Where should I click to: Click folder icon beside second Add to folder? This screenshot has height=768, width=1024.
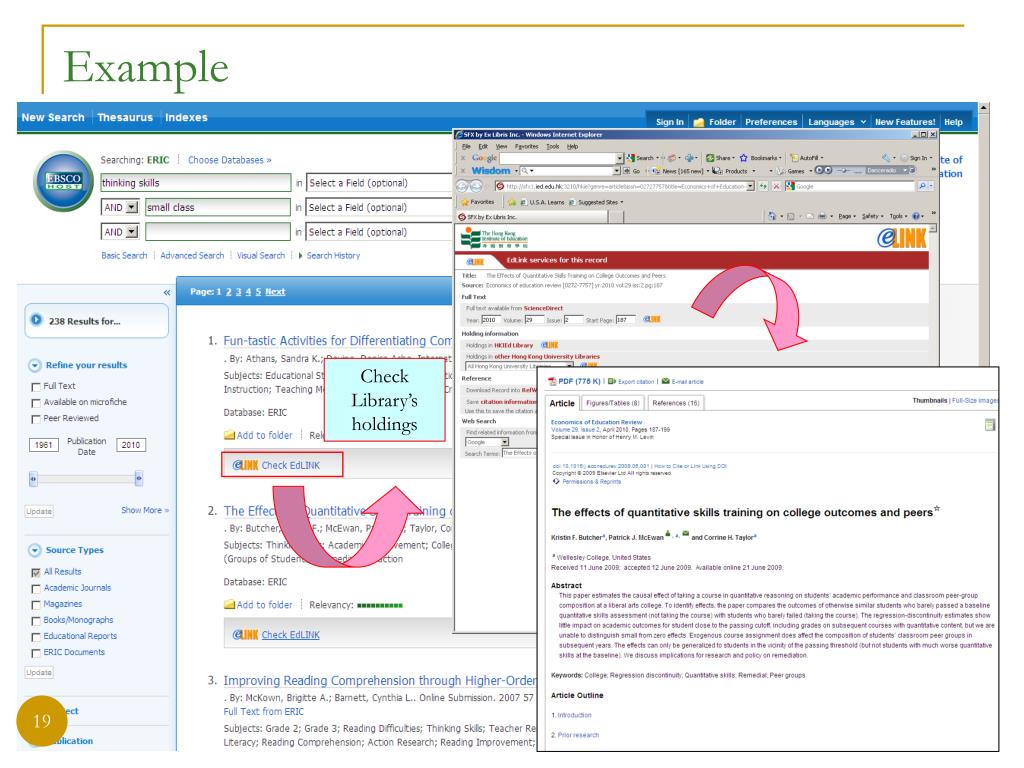click(229, 605)
